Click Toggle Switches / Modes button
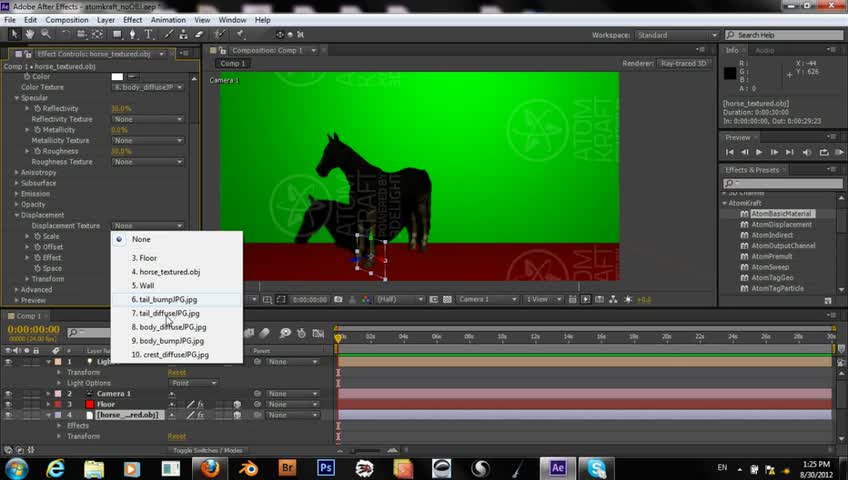The image size is (848, 480). (x=208, y=450)
